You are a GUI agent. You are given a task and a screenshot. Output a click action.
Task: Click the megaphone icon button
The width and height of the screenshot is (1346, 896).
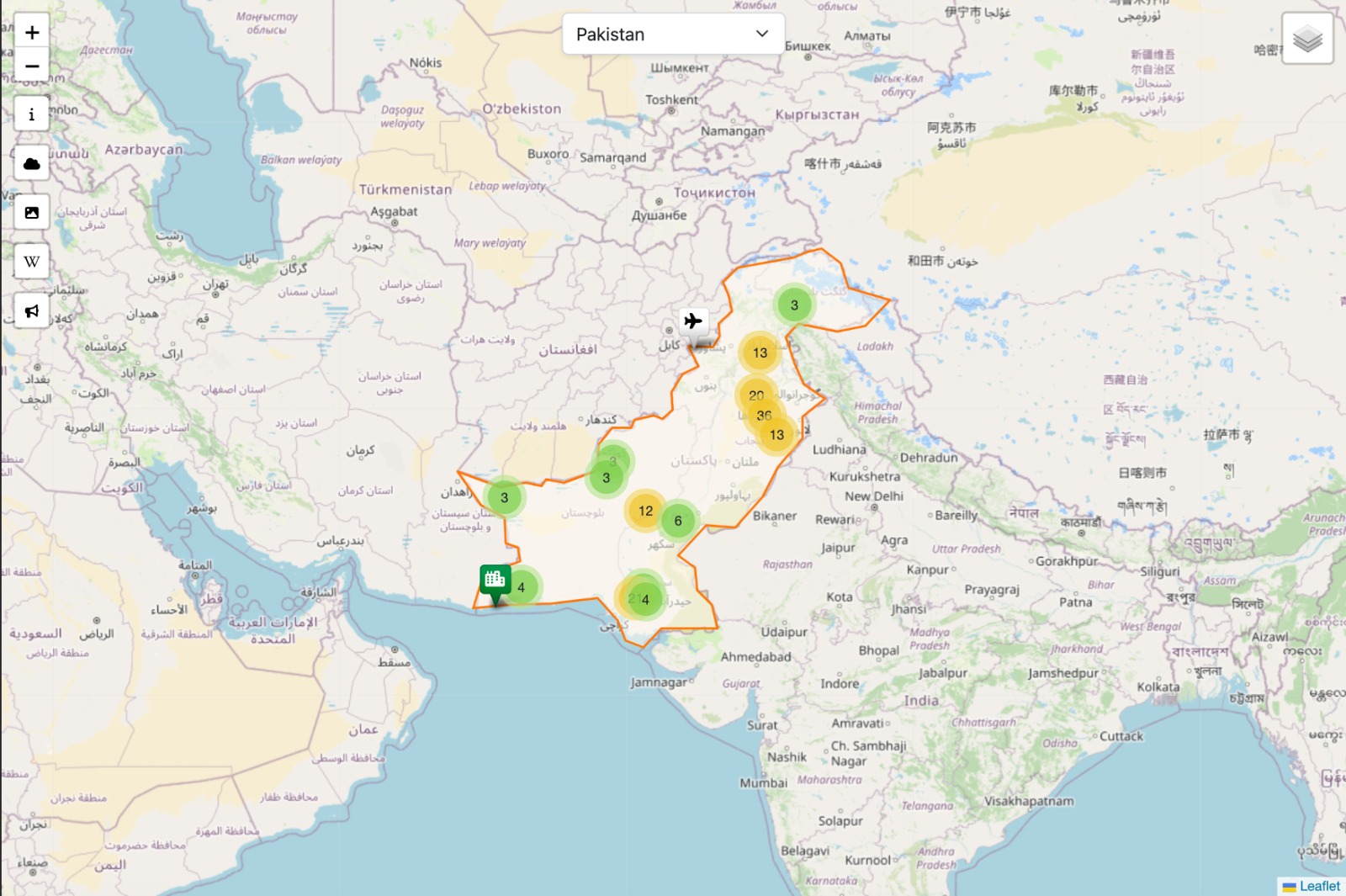[32, 311]
